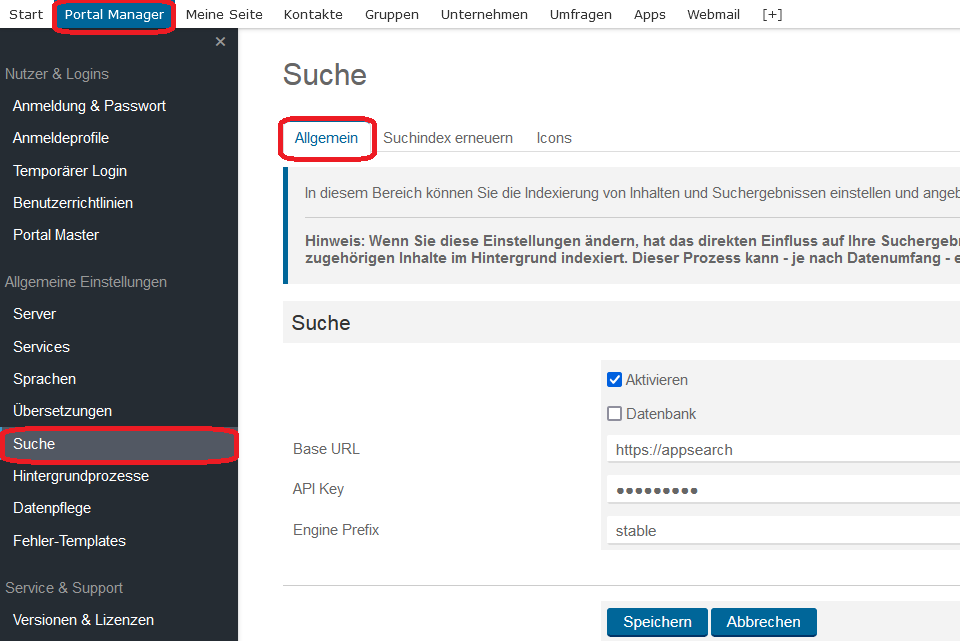Click the Speichern button
The height and width of the screenshot is (641, 960).
[x=657, y=622]
